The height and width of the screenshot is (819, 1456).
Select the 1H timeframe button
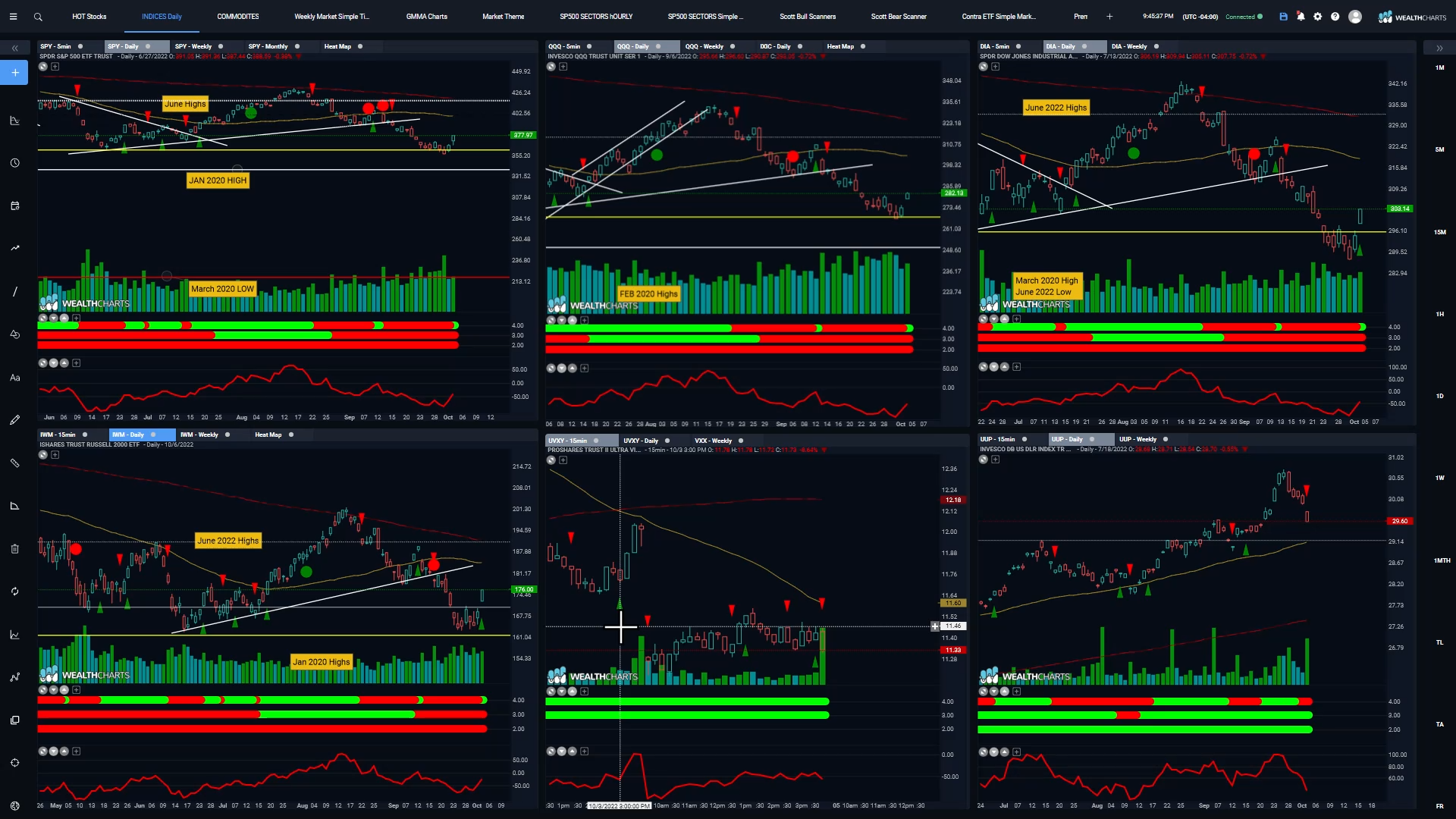point(1439,314)
